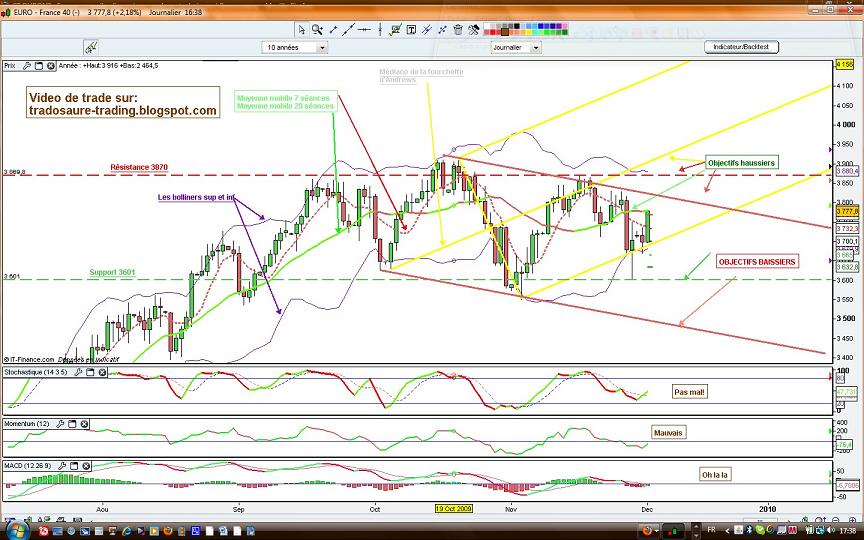Viewport: 864px width, 540px height.
Task: Close the Prix panel
Action: coord(51,66)
